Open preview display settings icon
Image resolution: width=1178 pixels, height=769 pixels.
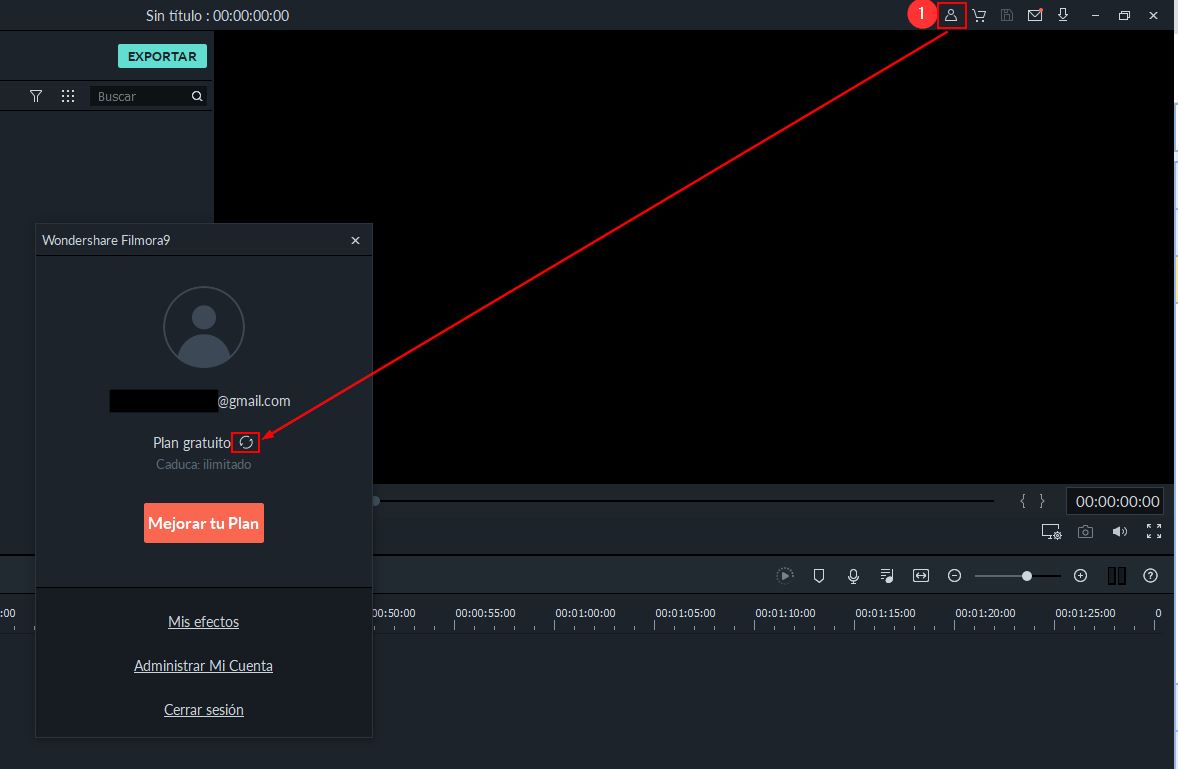click(x=1051, y=532)
